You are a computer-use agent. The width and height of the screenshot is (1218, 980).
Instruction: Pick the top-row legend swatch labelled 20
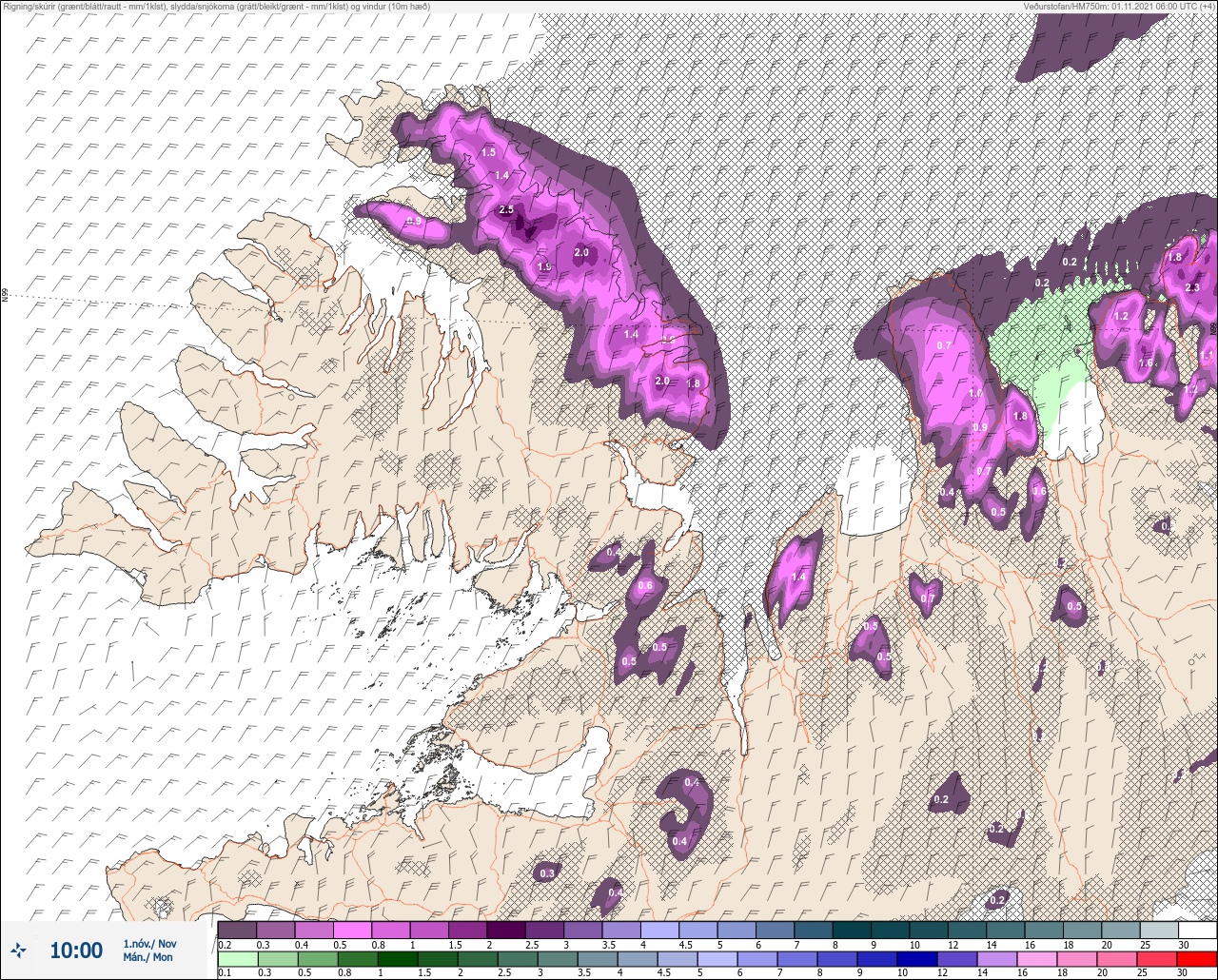[1120, 930]
